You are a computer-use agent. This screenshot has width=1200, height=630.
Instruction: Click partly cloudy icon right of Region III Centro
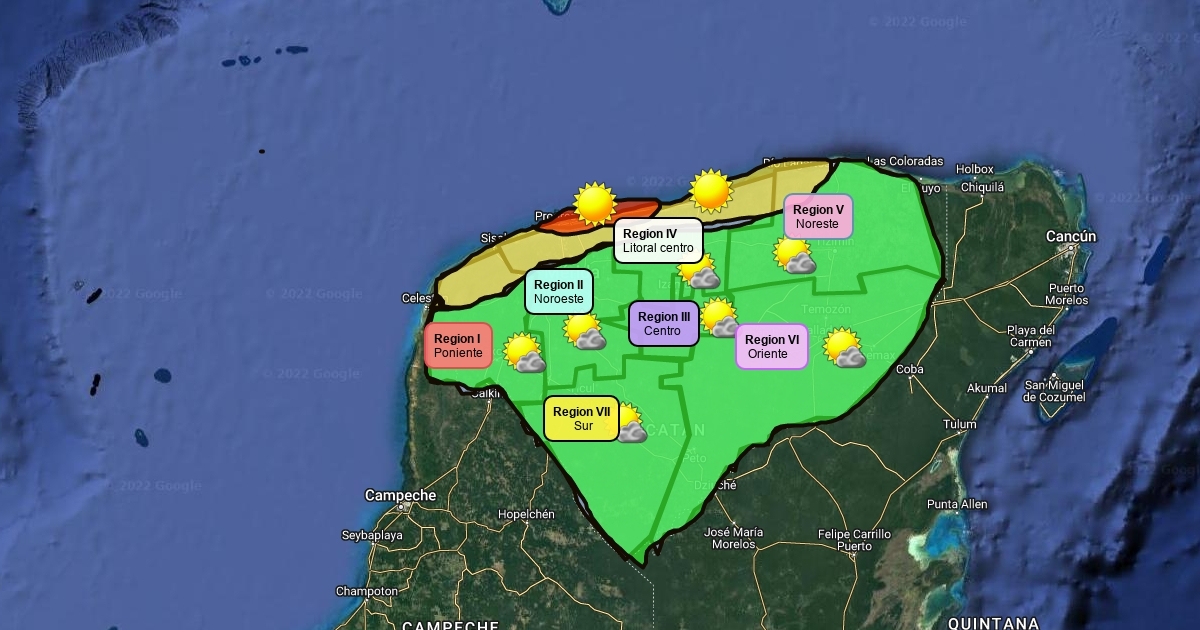(x=719, y=318)
